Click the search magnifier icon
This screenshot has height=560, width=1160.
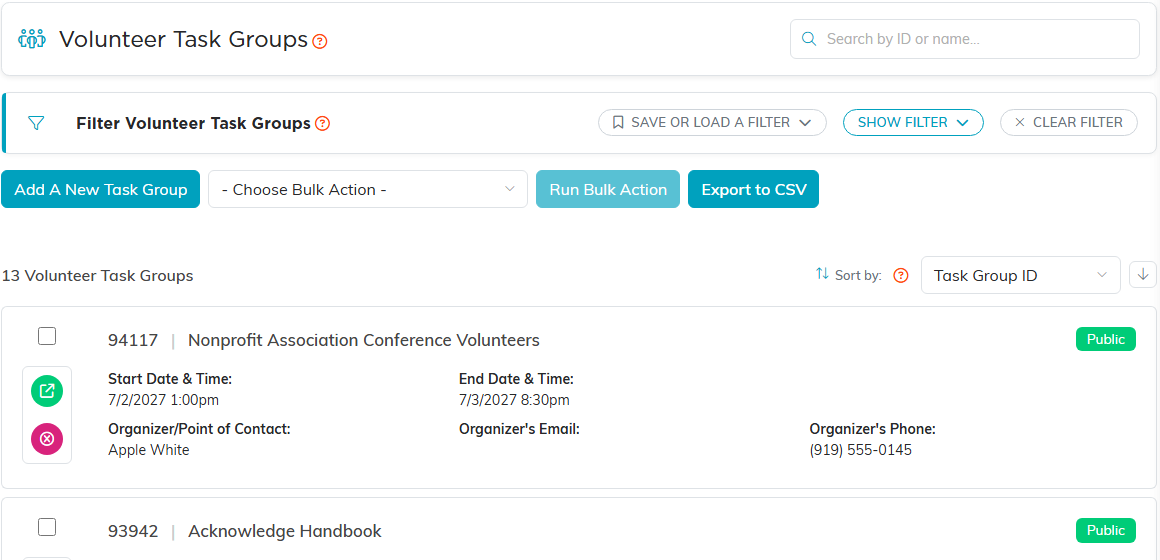click(x=809, y=38)
